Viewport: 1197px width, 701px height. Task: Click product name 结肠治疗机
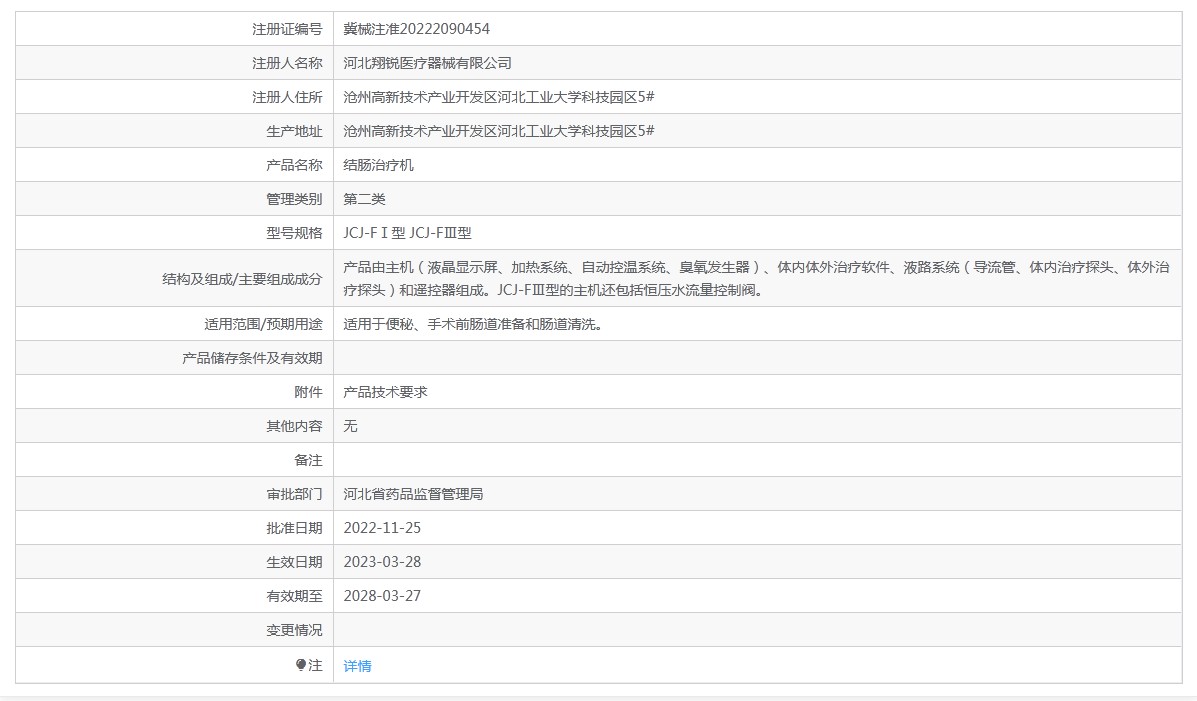point(377,164)
